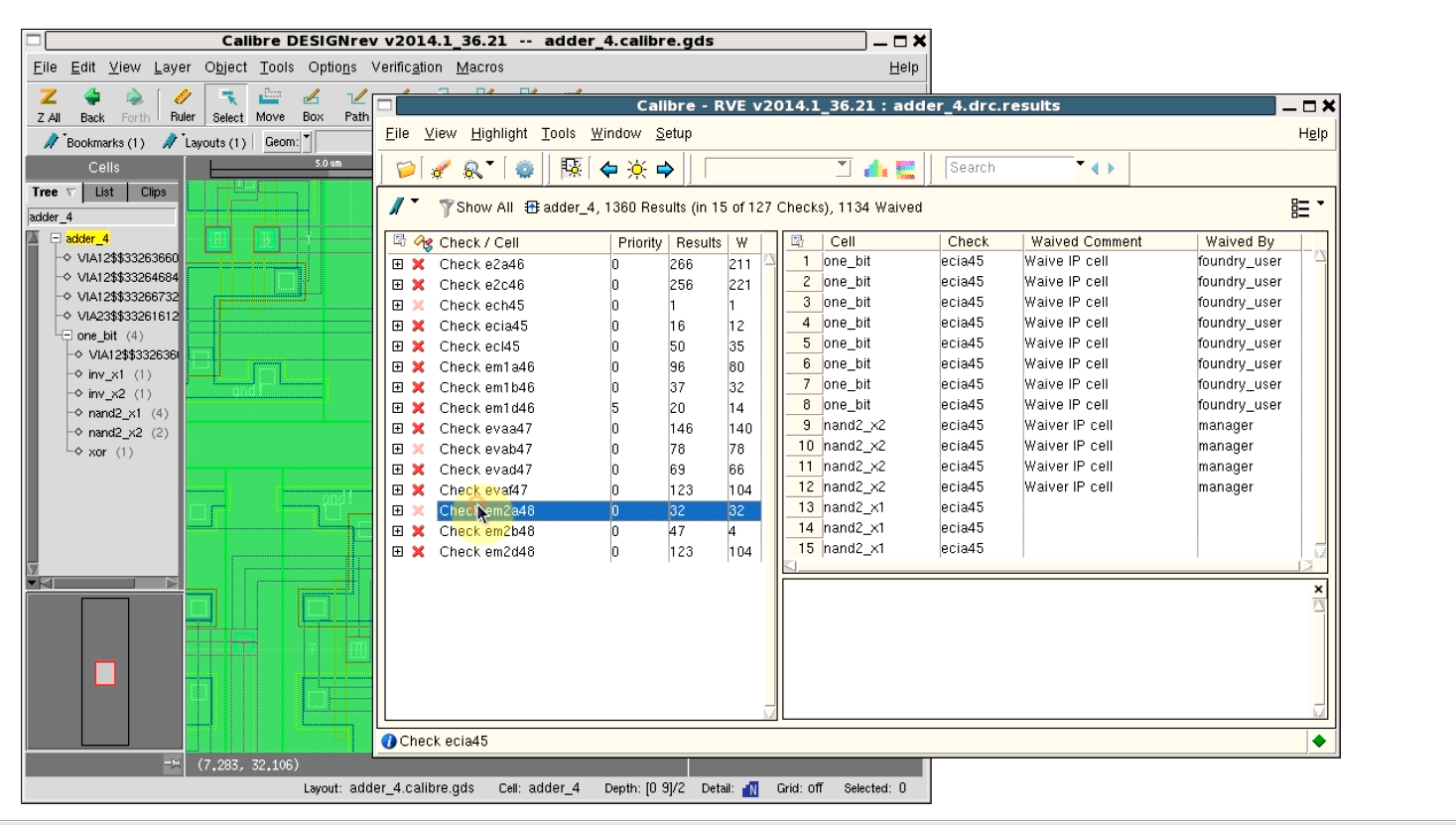Click the info icon beside Check ecia45

tap(389, 741)
